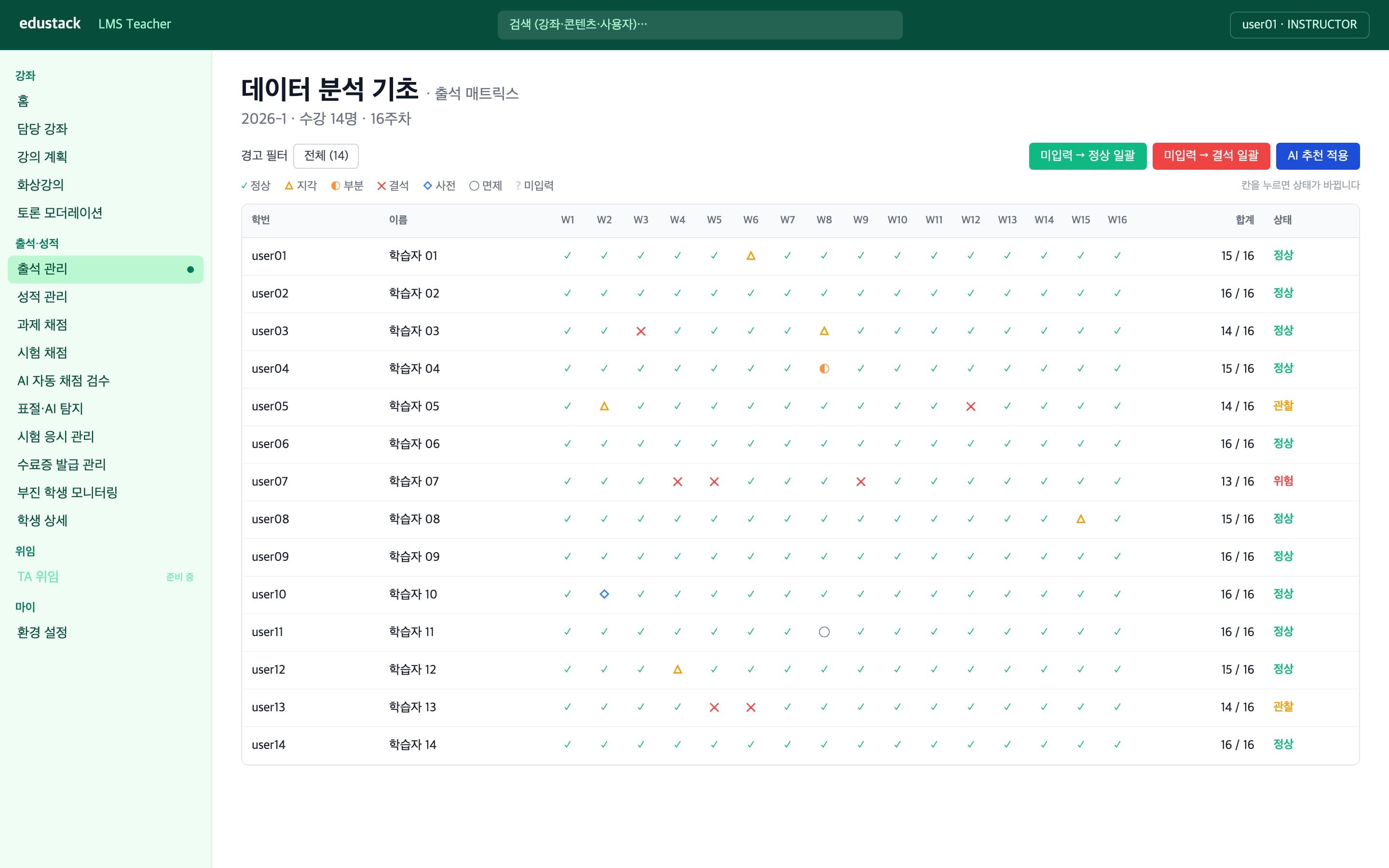Image resolution: width=1389 pixels, height=868 pixels.
Task: Click user04's partial half-circle icon in W8
Action: pyautogui.click(x=824, y=368)
